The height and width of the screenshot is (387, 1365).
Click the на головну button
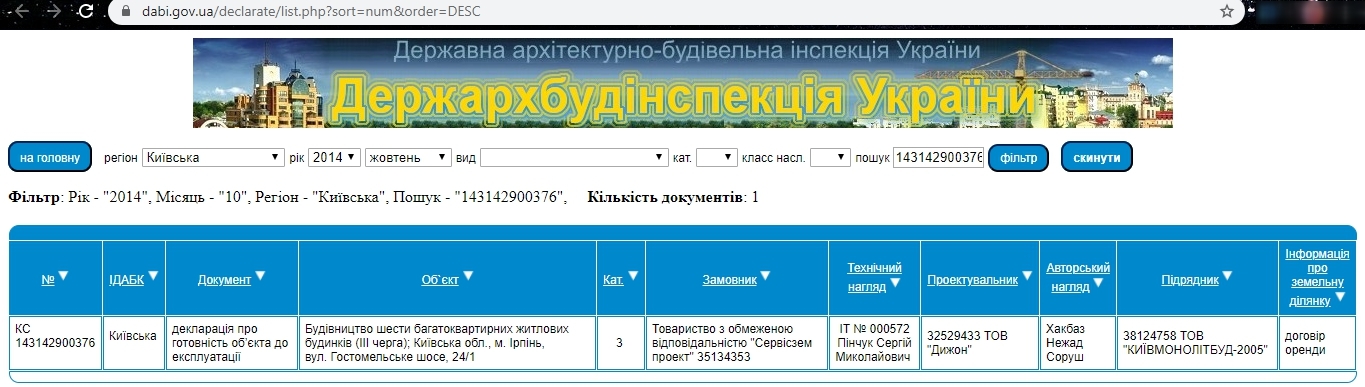coord(49,158)
